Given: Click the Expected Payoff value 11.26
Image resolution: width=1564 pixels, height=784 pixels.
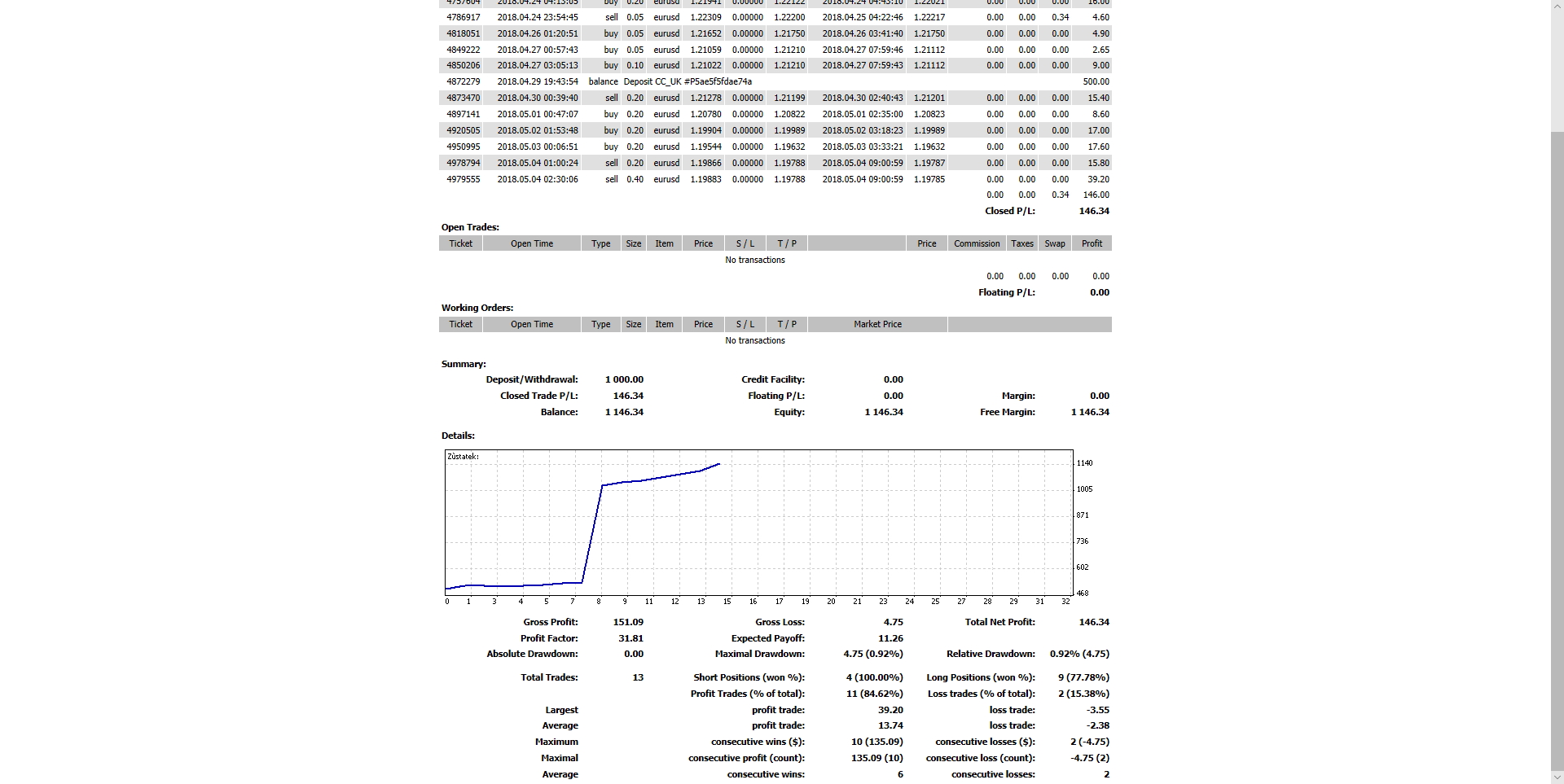Looking at the screenshot, I should click(x=891, y=638).
